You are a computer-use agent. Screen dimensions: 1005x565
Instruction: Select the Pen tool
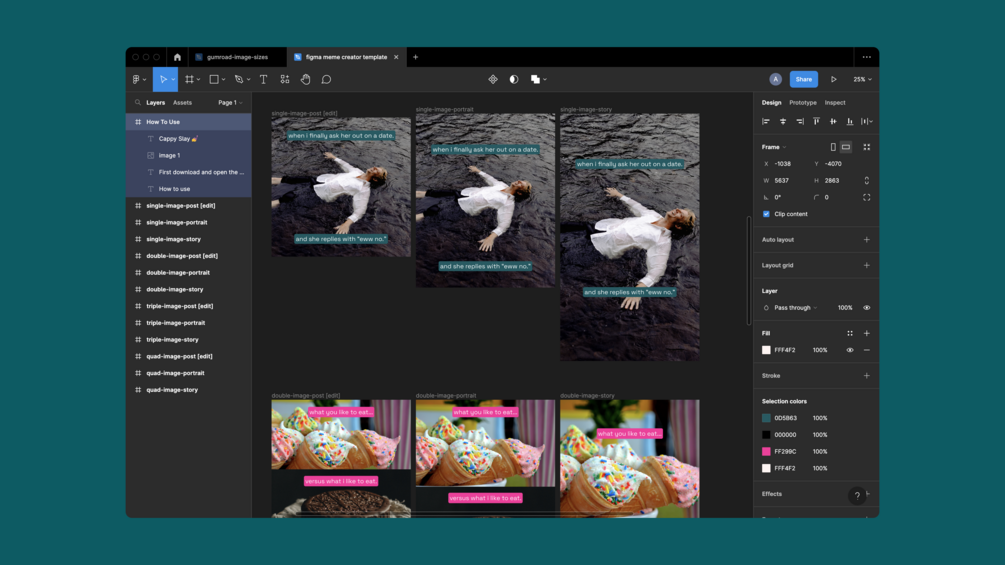[239, 79]
